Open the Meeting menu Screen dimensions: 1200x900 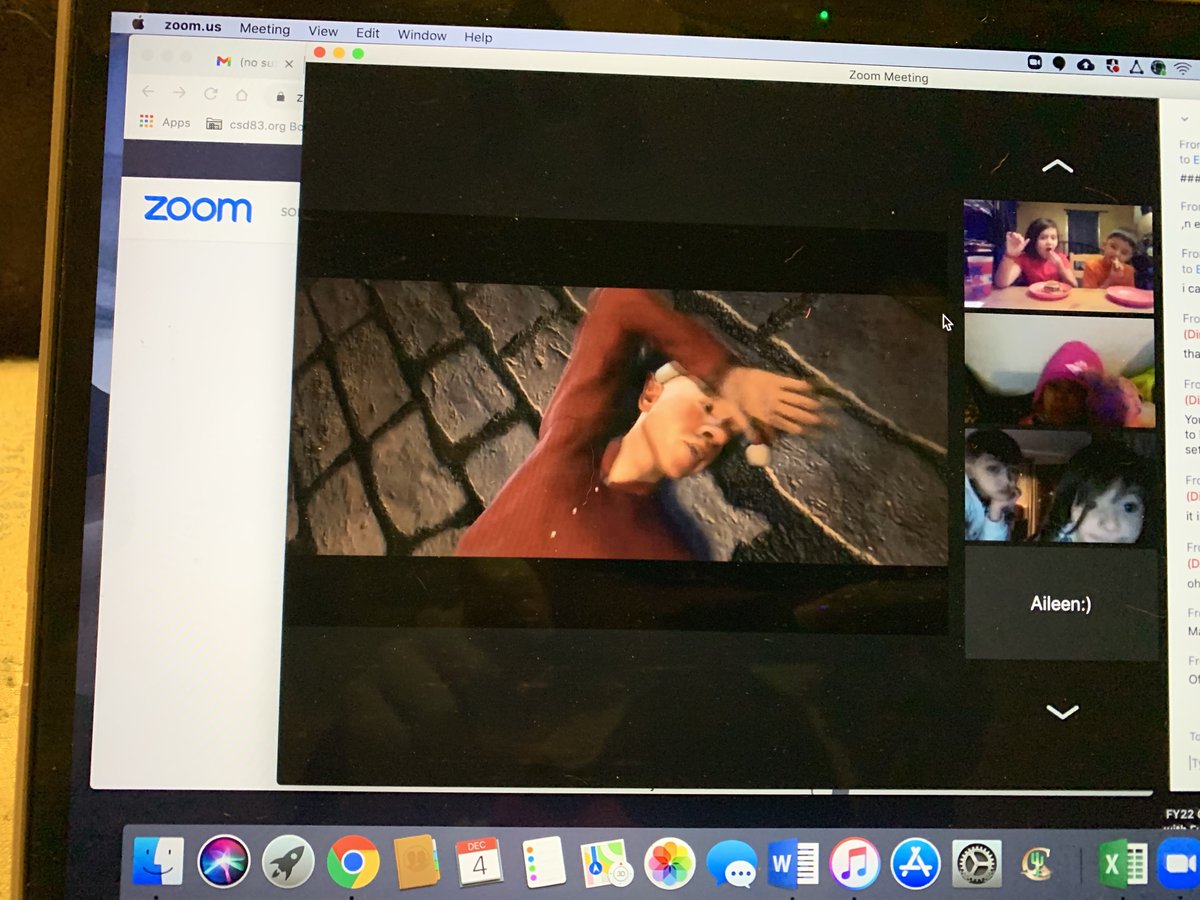(264, 29)
